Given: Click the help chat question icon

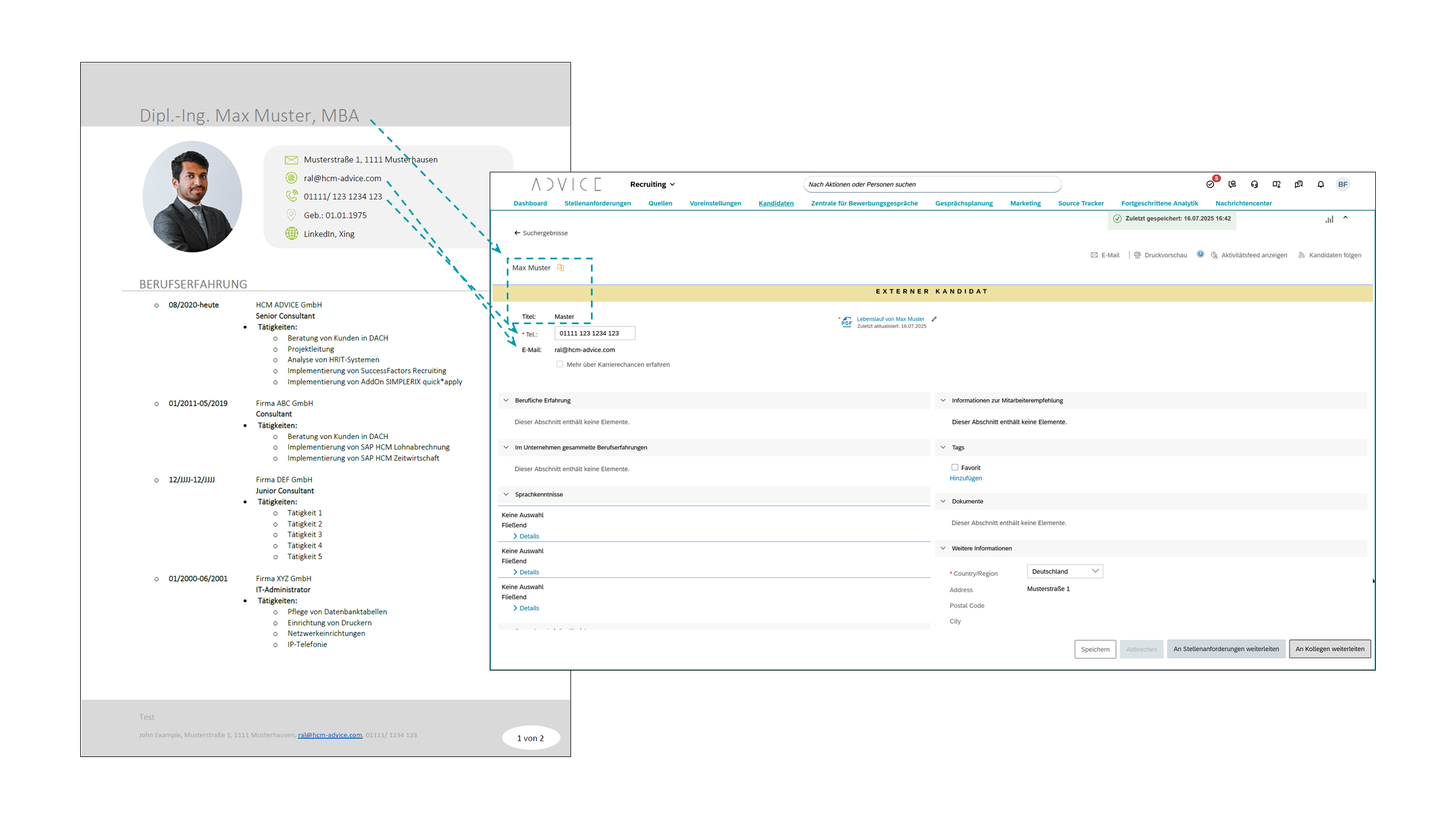Looking at the screenshot, I should pos(1298,184).
